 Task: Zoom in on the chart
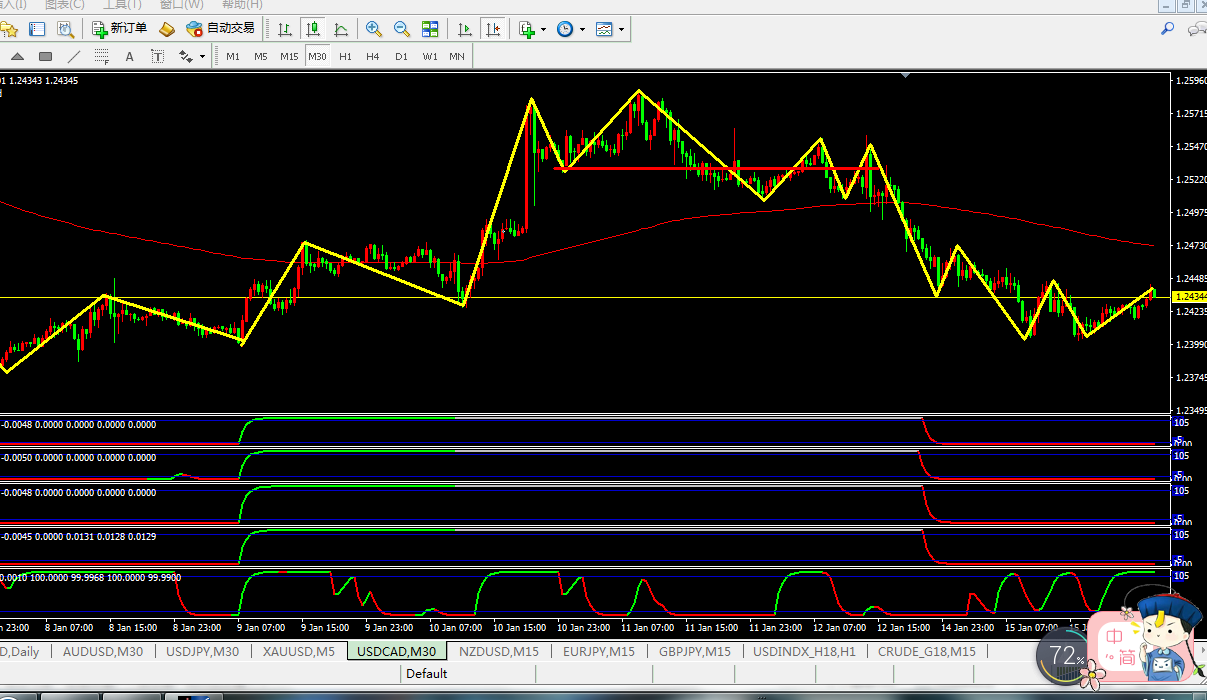pos(374,29)
